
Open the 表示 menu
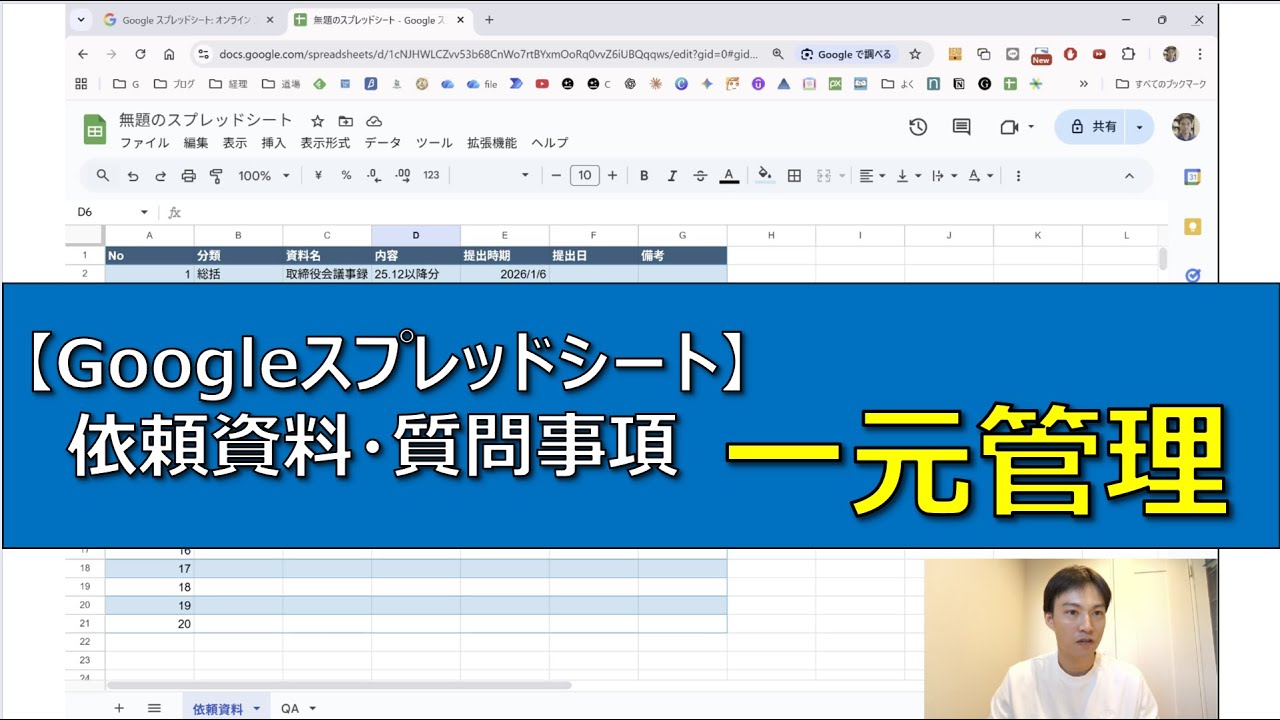(x=234, y=143)
